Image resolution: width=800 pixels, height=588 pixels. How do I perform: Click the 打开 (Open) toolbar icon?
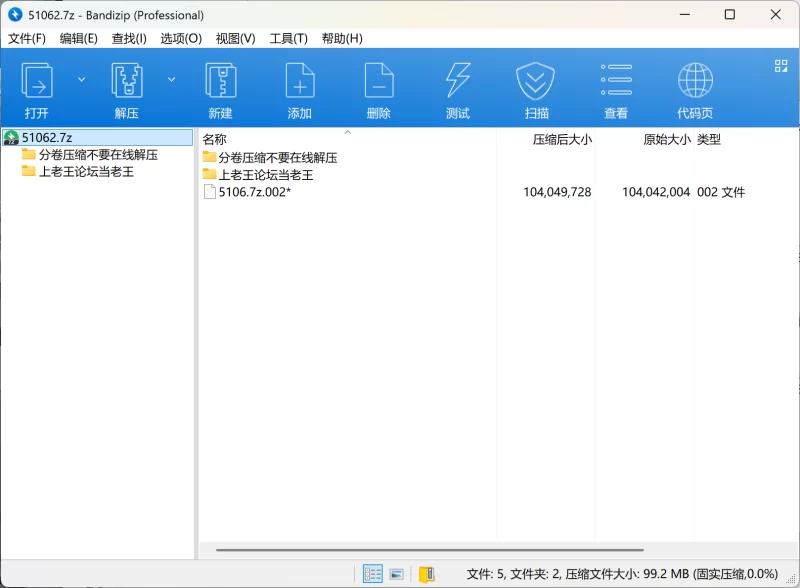[37, 80]
